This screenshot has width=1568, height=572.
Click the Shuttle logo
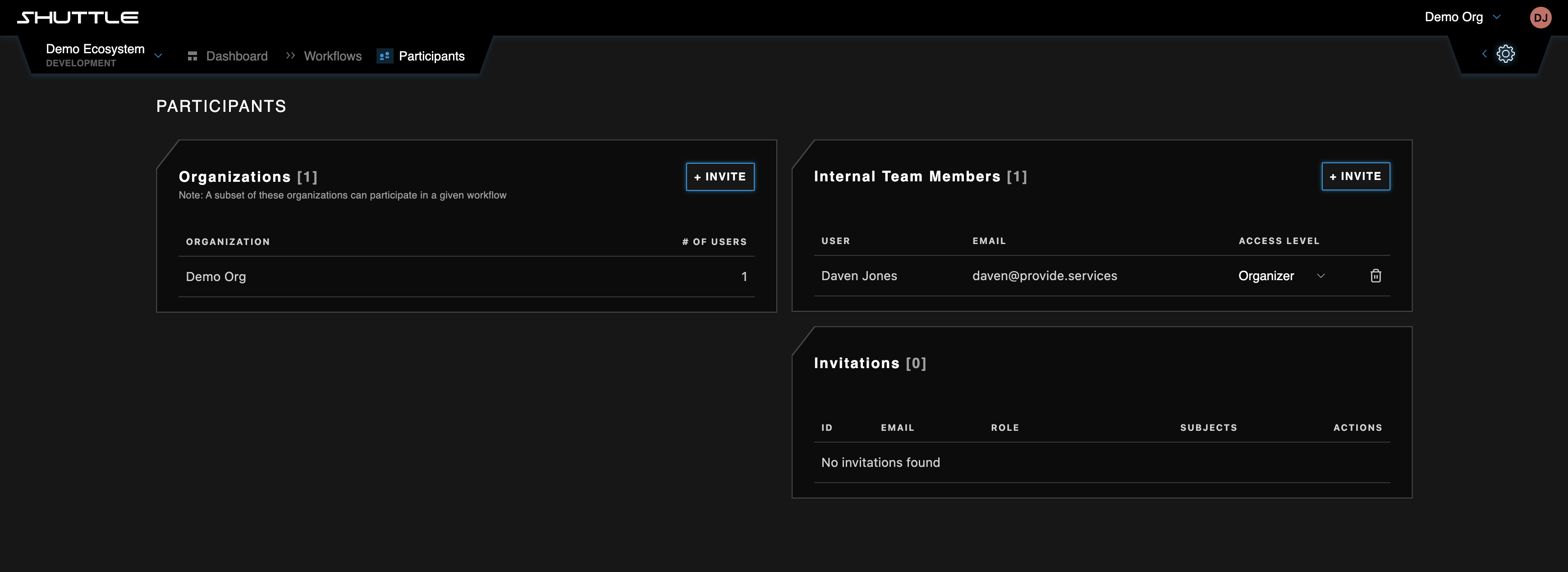pyautogui.click(x=78, y=17)
